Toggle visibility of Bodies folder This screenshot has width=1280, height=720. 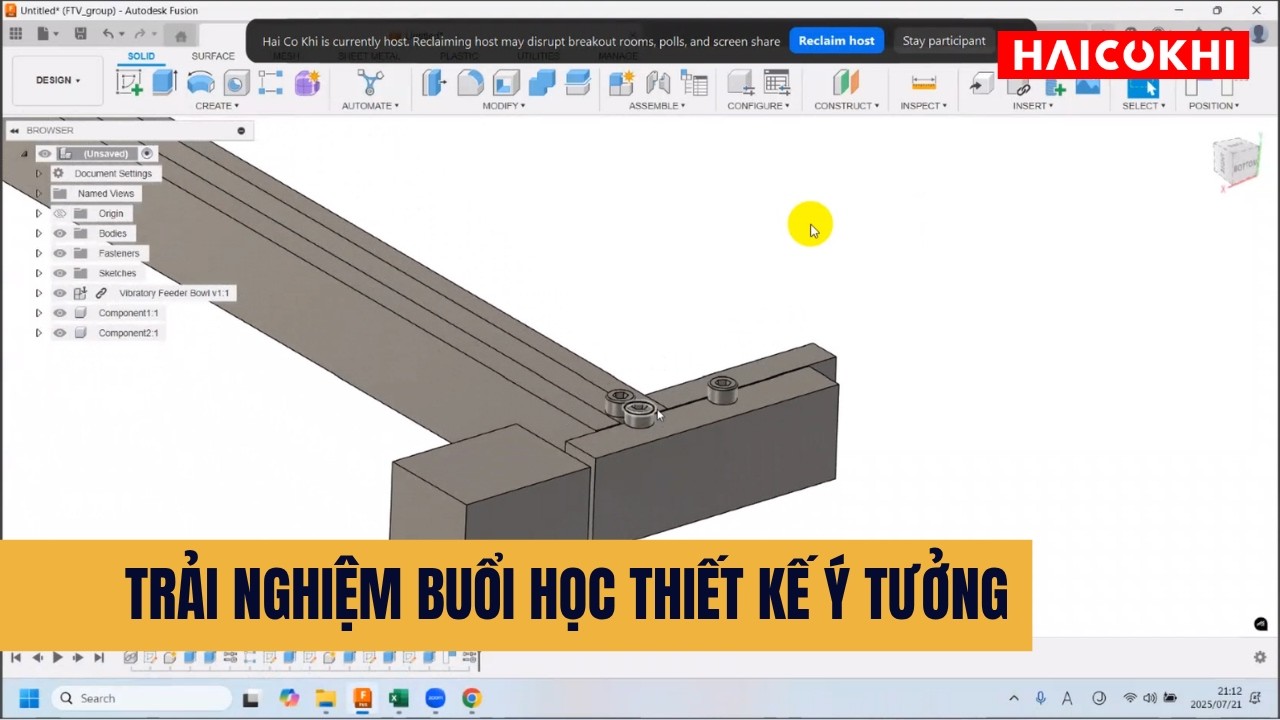pos(59,233)
